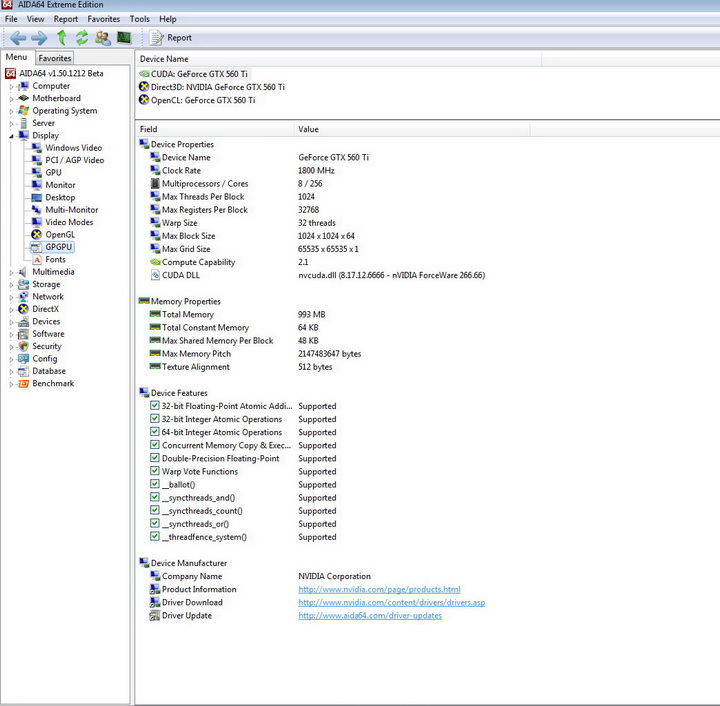Click the Config tree icon

(23, 359)
